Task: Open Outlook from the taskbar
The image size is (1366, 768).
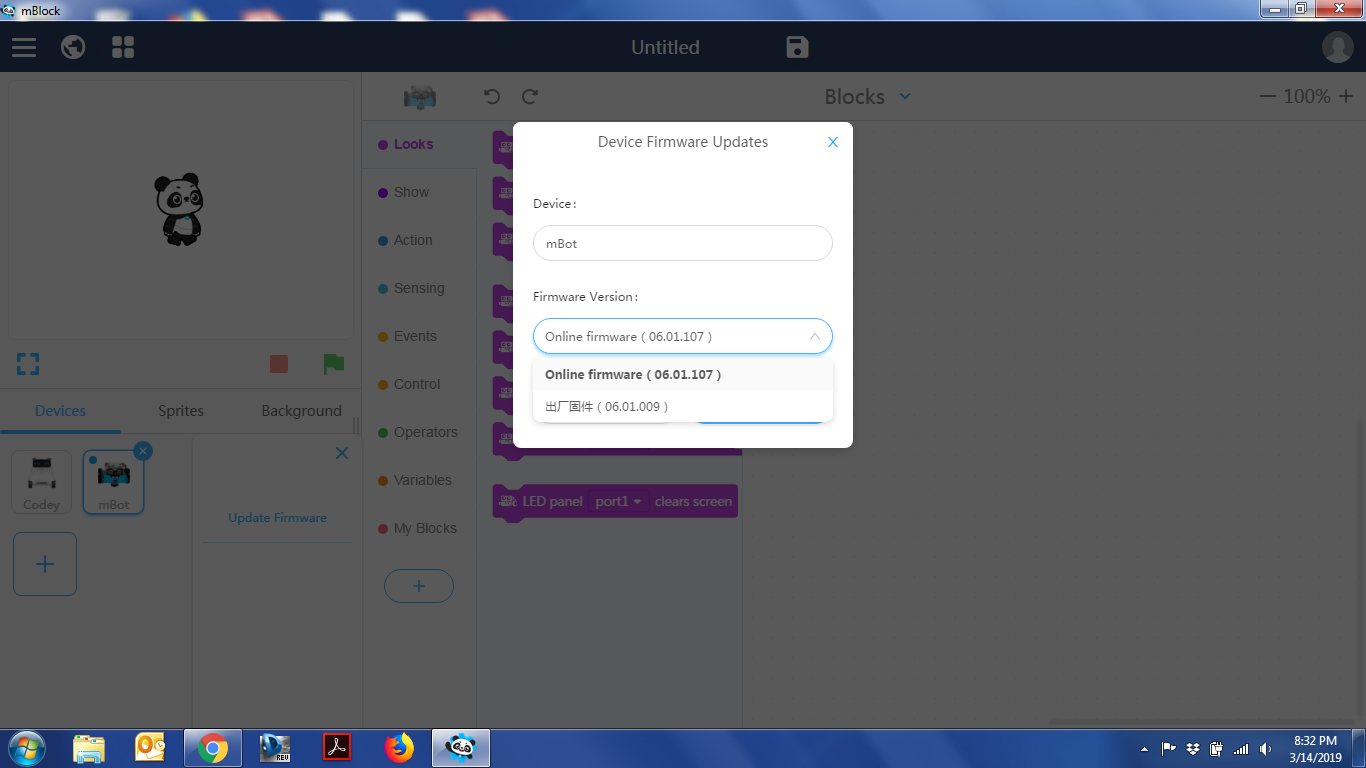Action: pyautogui.click(x=150, y=748)
